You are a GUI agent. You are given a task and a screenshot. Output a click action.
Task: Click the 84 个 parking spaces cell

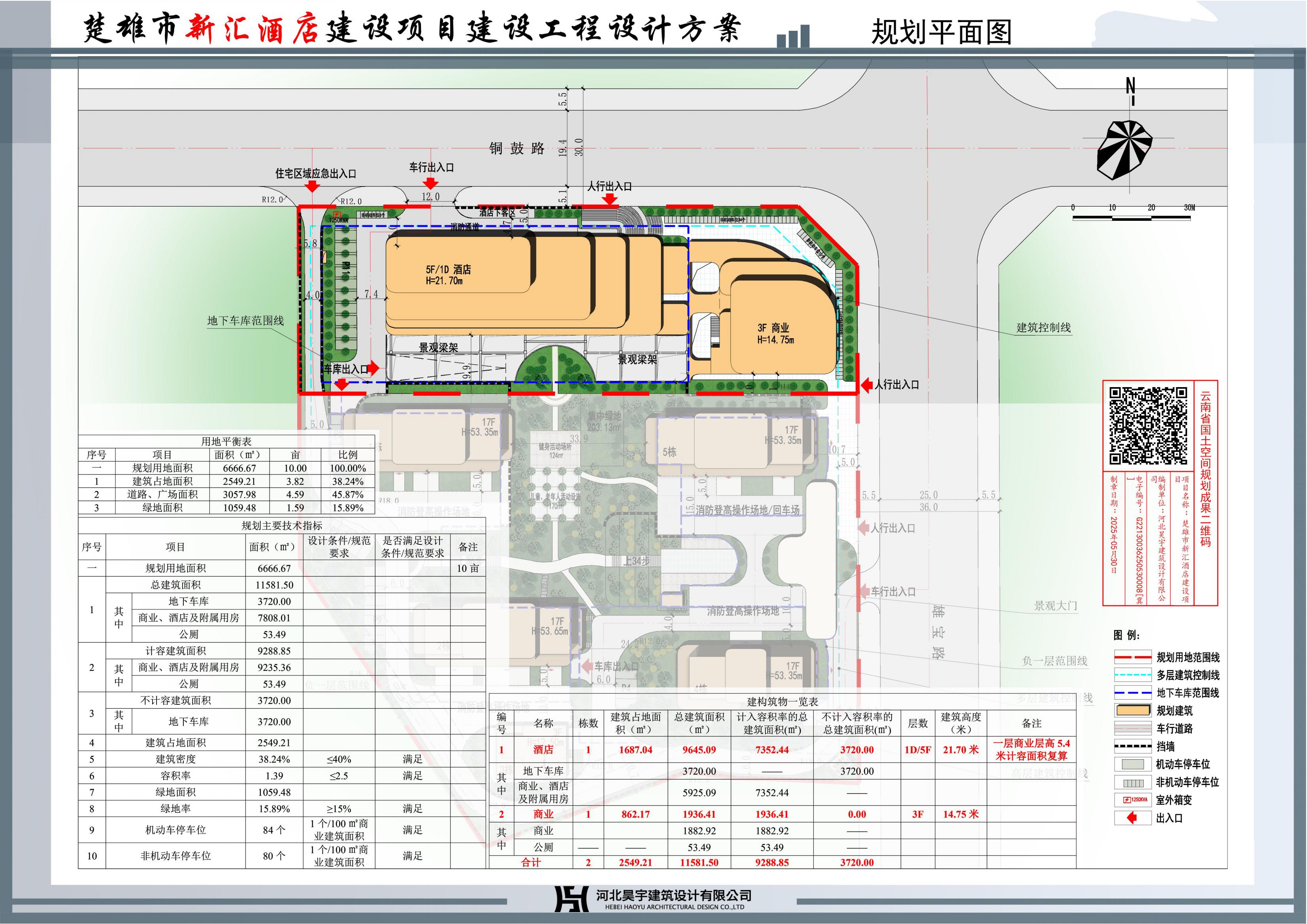(274, 831)
